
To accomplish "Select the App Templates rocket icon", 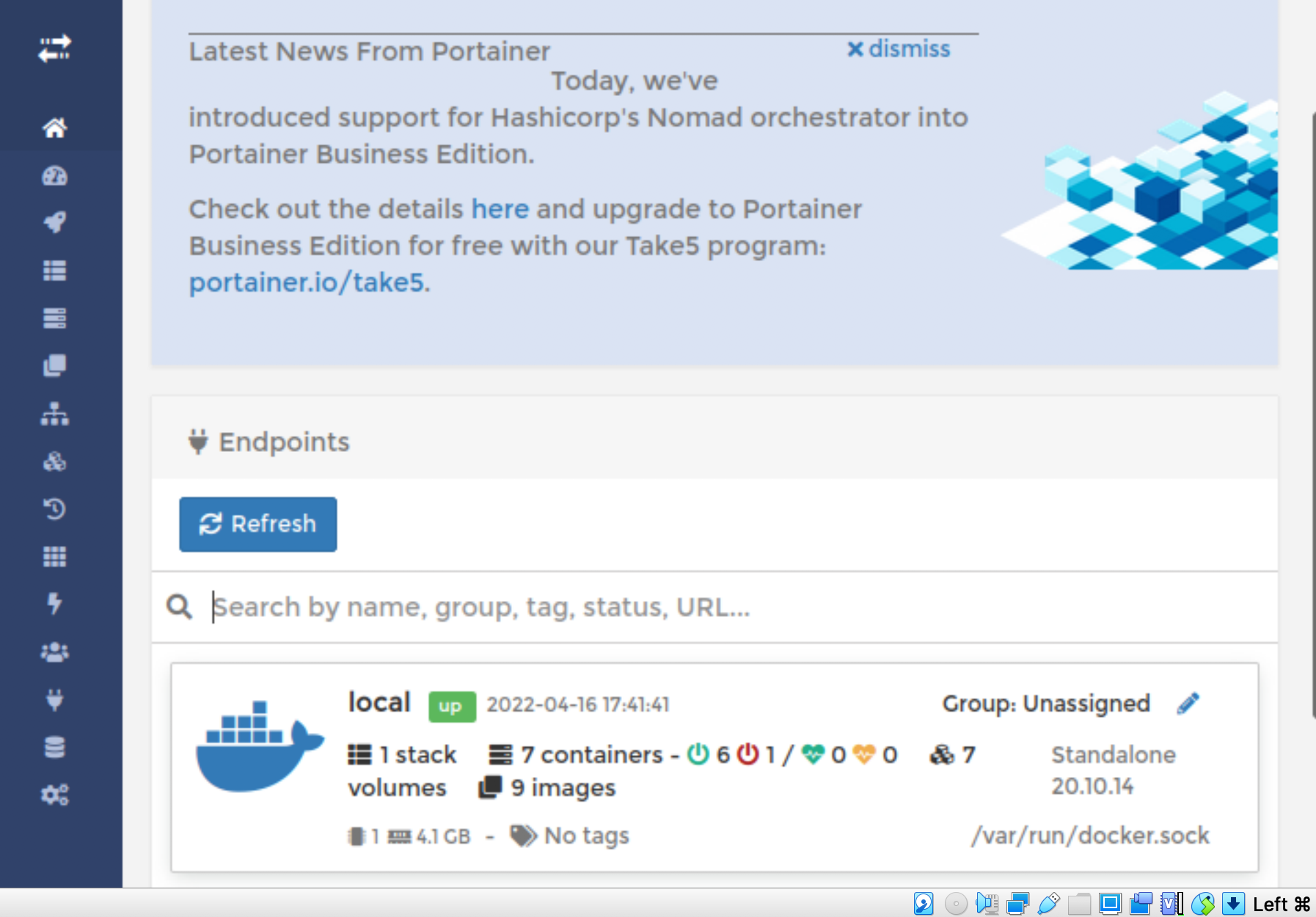I will point(55,222).
